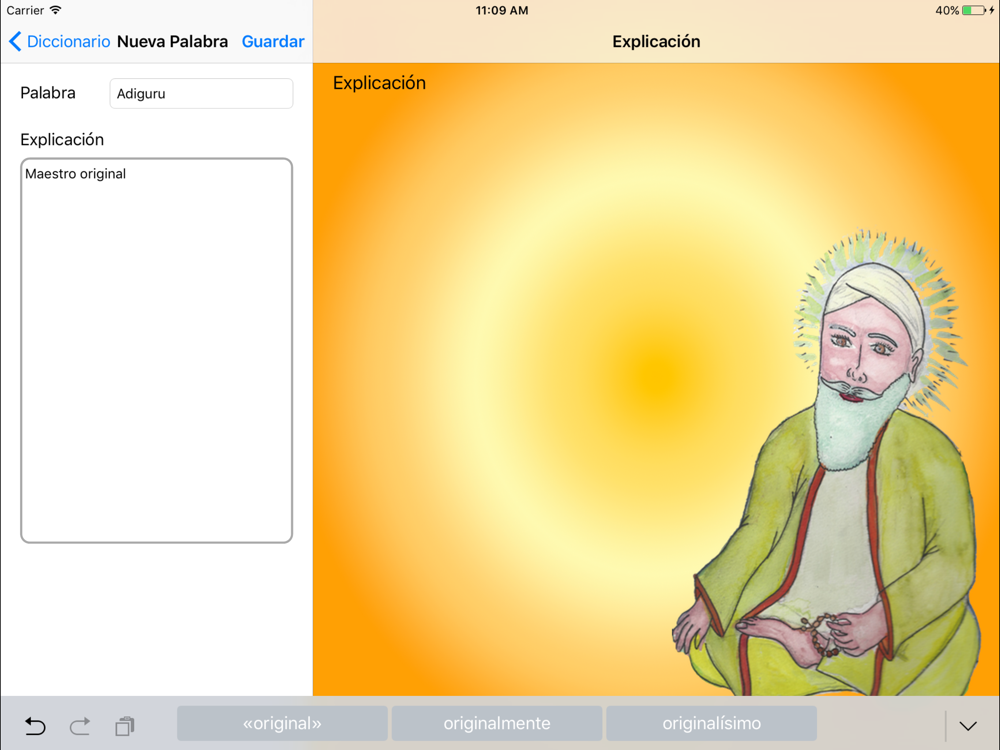The height and width of the screenshot is (750, 1000).
Task: Tap the Explicación heading in orange panel
Action: coord(379,83)
